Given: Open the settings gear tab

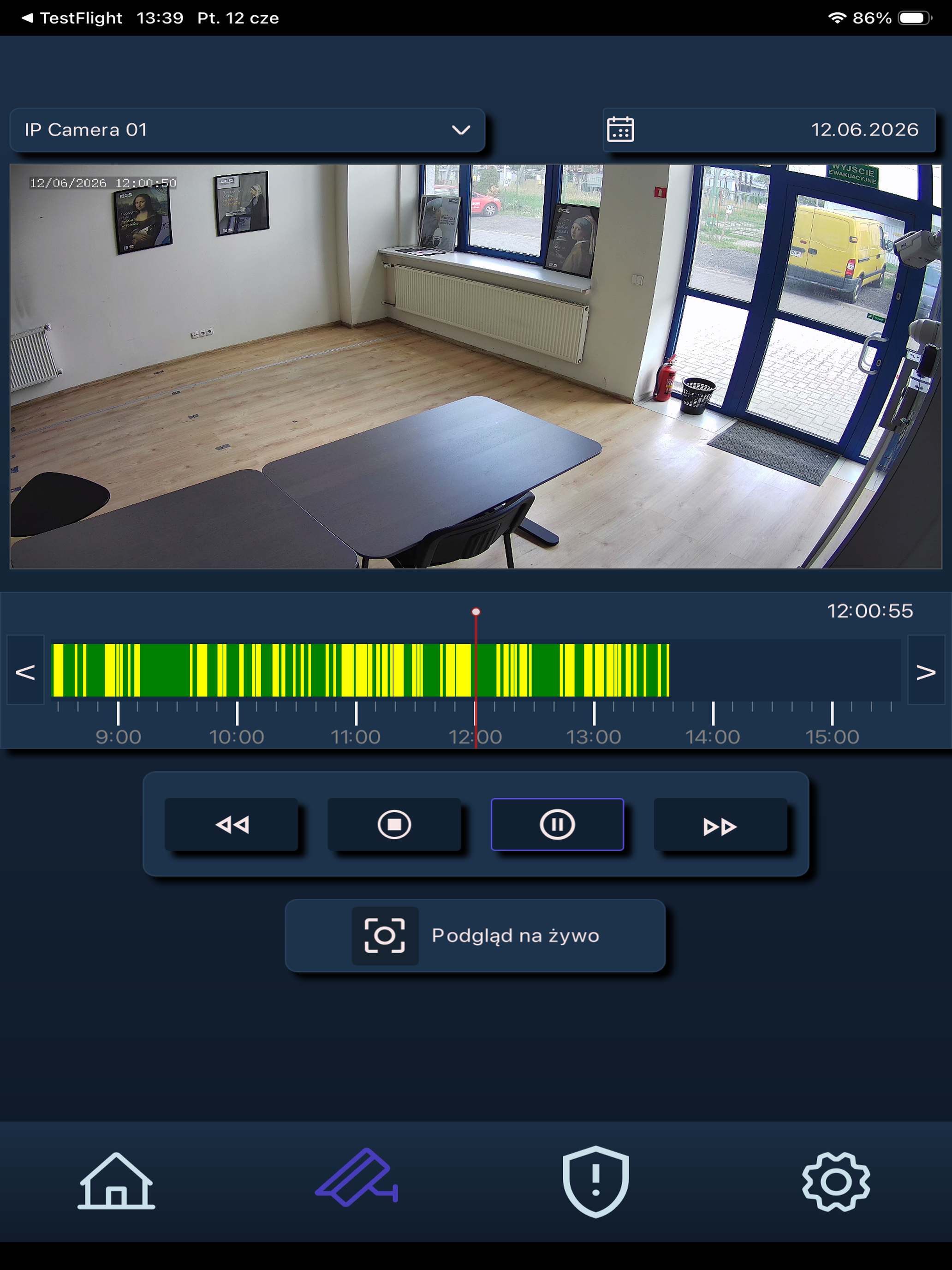Looking at the screenshot, I should pos(835,1181).
